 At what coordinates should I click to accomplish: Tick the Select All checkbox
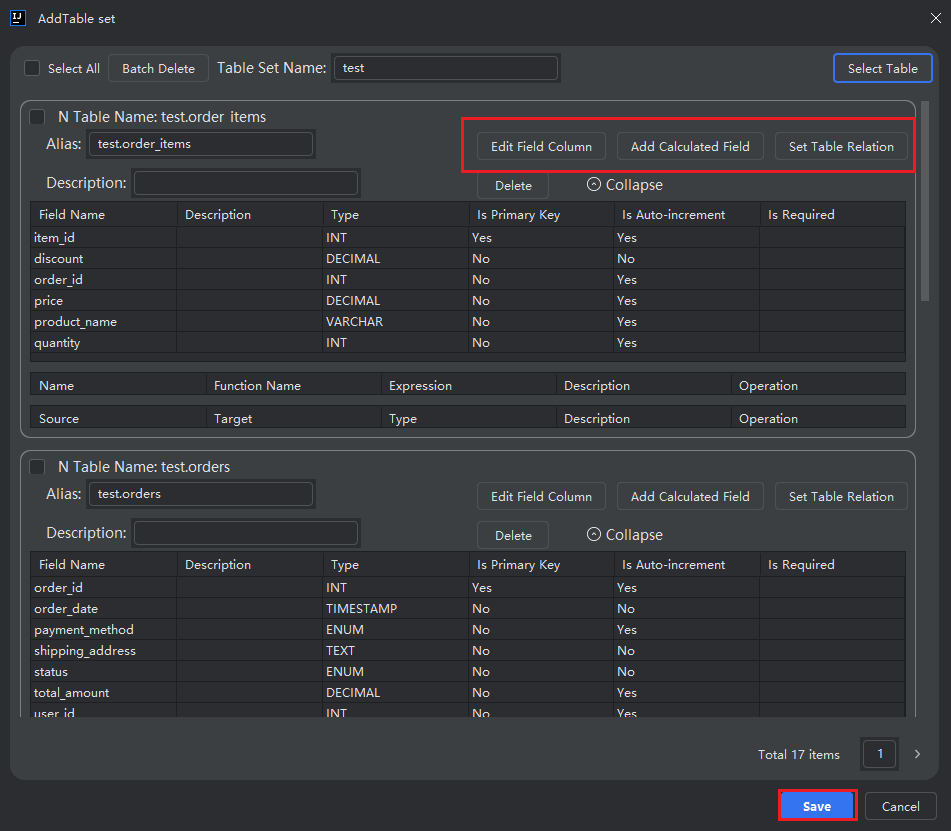tap(32, 68)
